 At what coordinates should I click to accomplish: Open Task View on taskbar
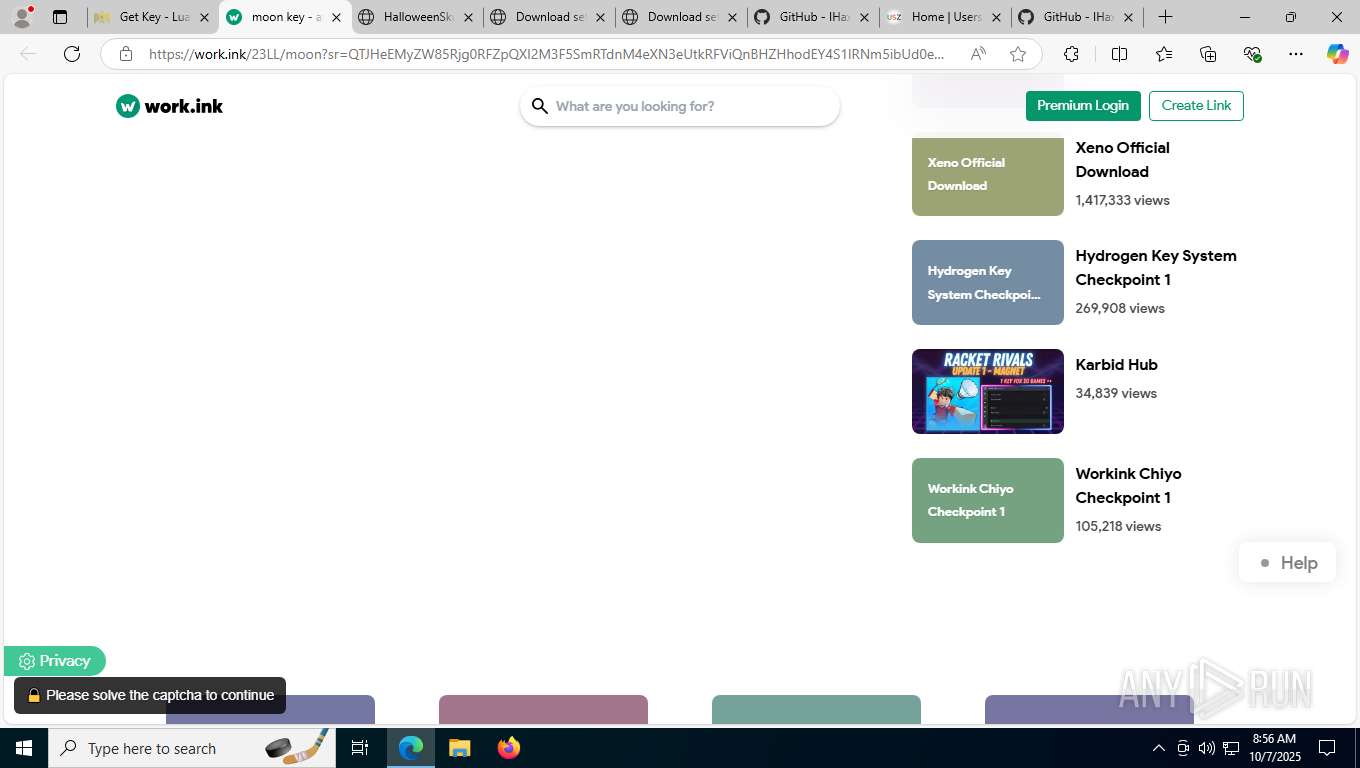pos(360,748)
